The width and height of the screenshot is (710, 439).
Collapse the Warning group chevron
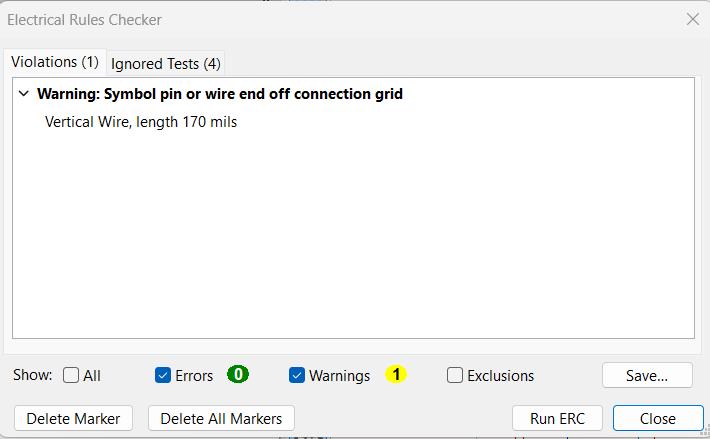point(24,94)
